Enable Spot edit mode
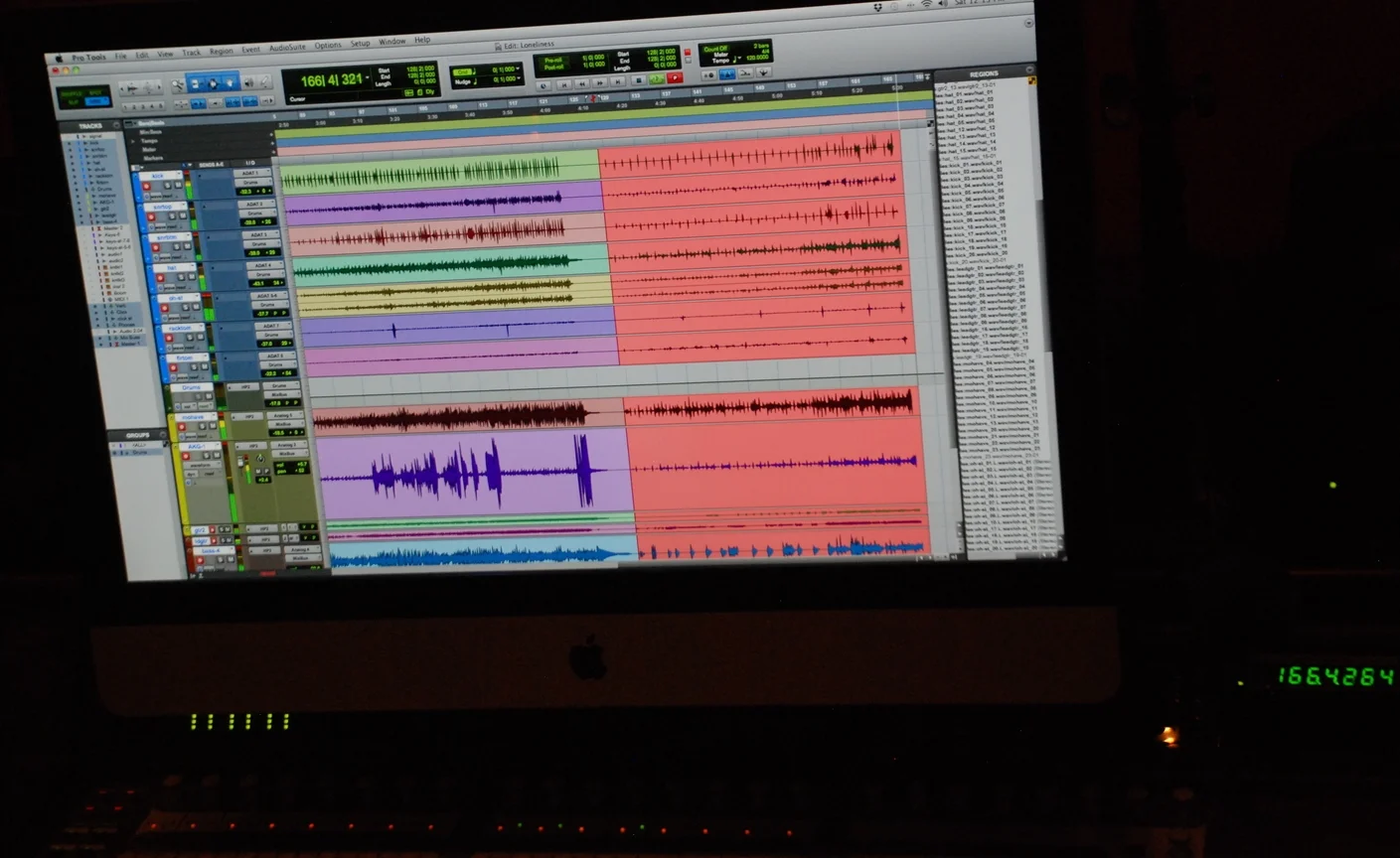Screen dimensions: 1400x858 pyautogui.click(x=96, y=93)
